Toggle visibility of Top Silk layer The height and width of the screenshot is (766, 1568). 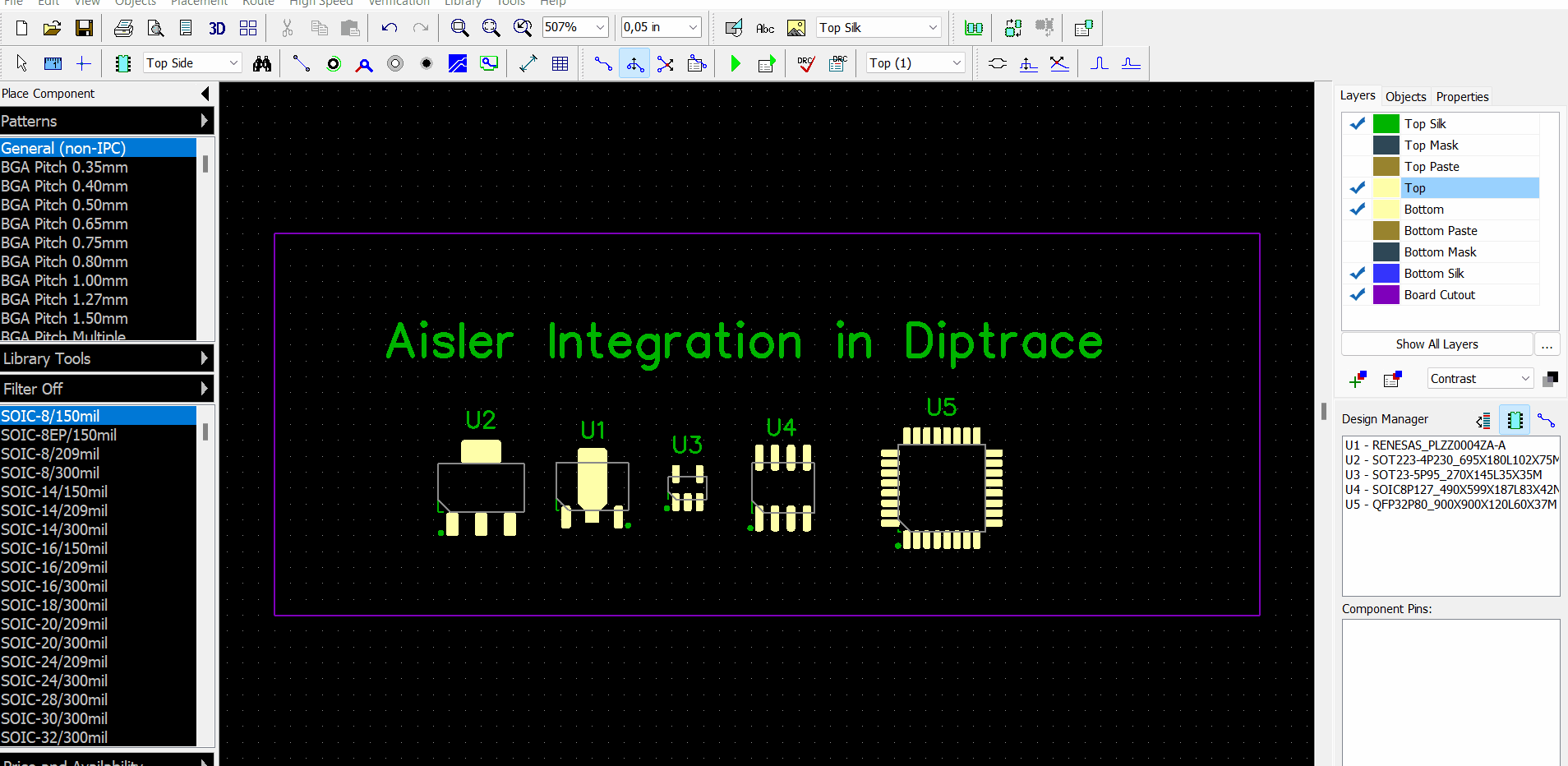tap(1358, 123)
